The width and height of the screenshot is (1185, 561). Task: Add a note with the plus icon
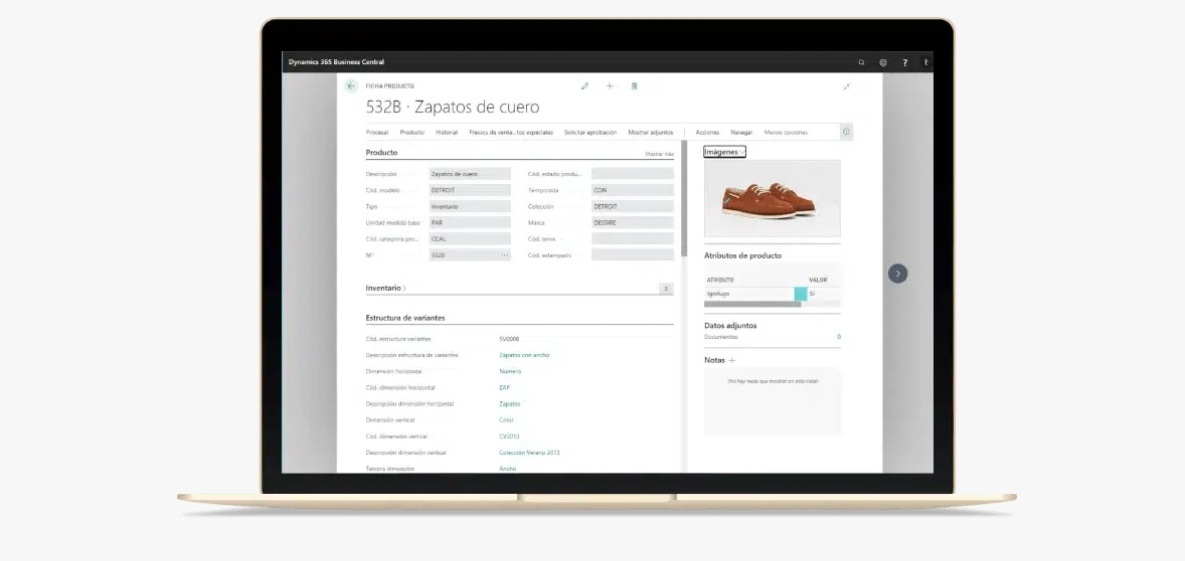[732, 361]
